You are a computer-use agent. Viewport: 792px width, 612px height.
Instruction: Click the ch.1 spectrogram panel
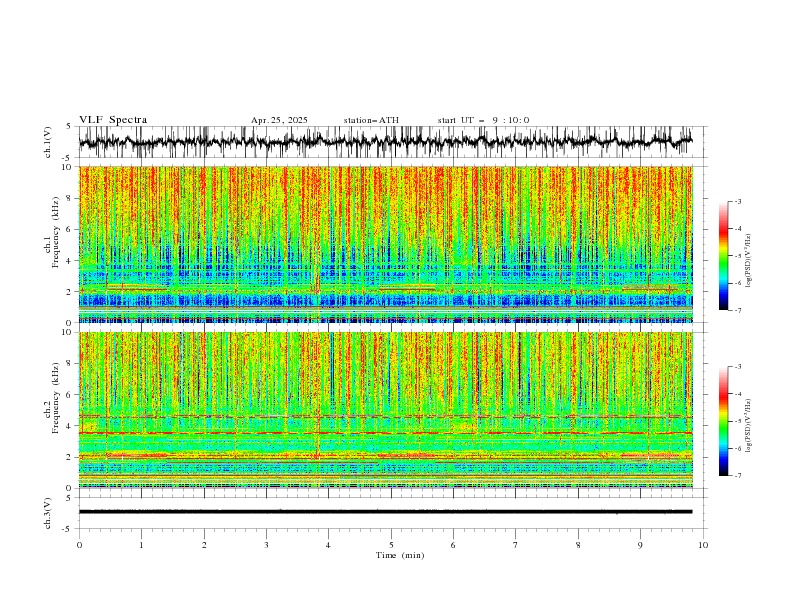coord(385,244)
